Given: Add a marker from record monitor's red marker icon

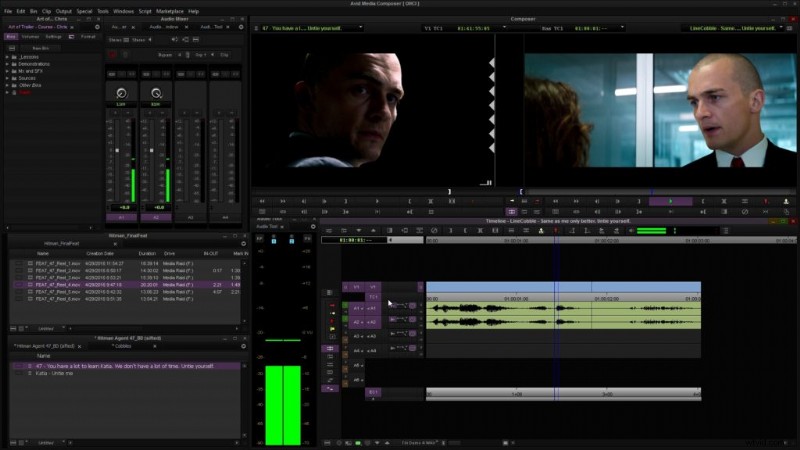Looking at the screenshot, I should [x=765, y=201].
